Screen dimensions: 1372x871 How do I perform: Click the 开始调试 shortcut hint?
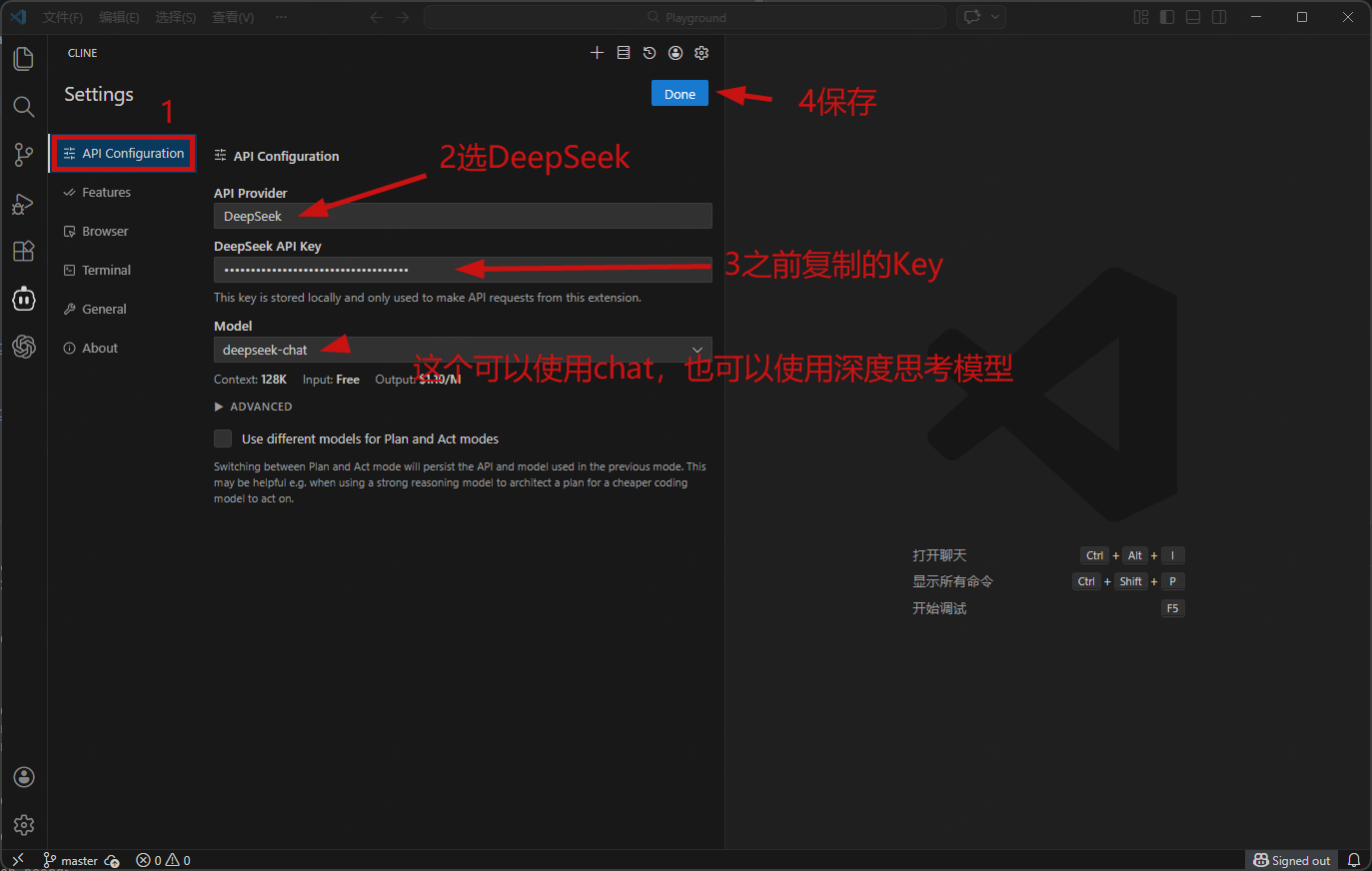[939, 608]
